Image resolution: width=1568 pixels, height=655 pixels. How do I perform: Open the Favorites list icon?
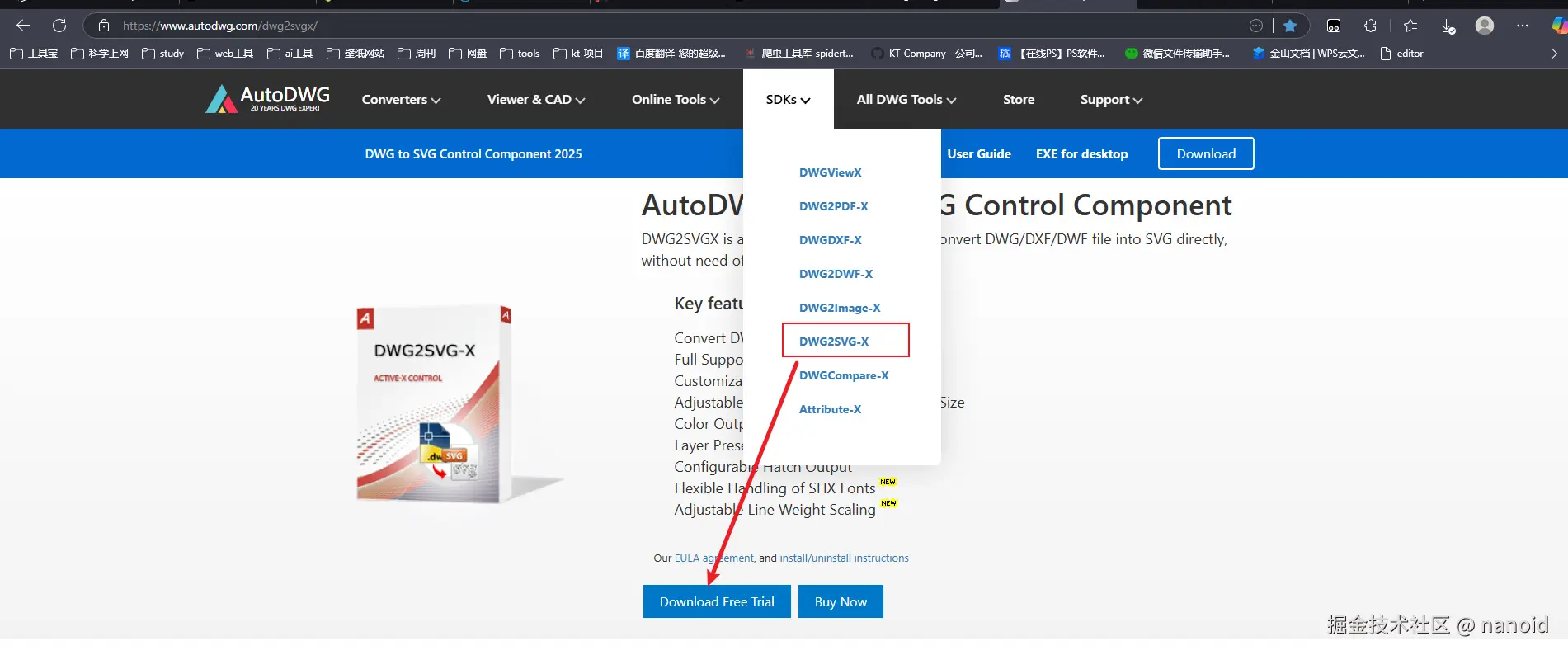coord(1410,26)
